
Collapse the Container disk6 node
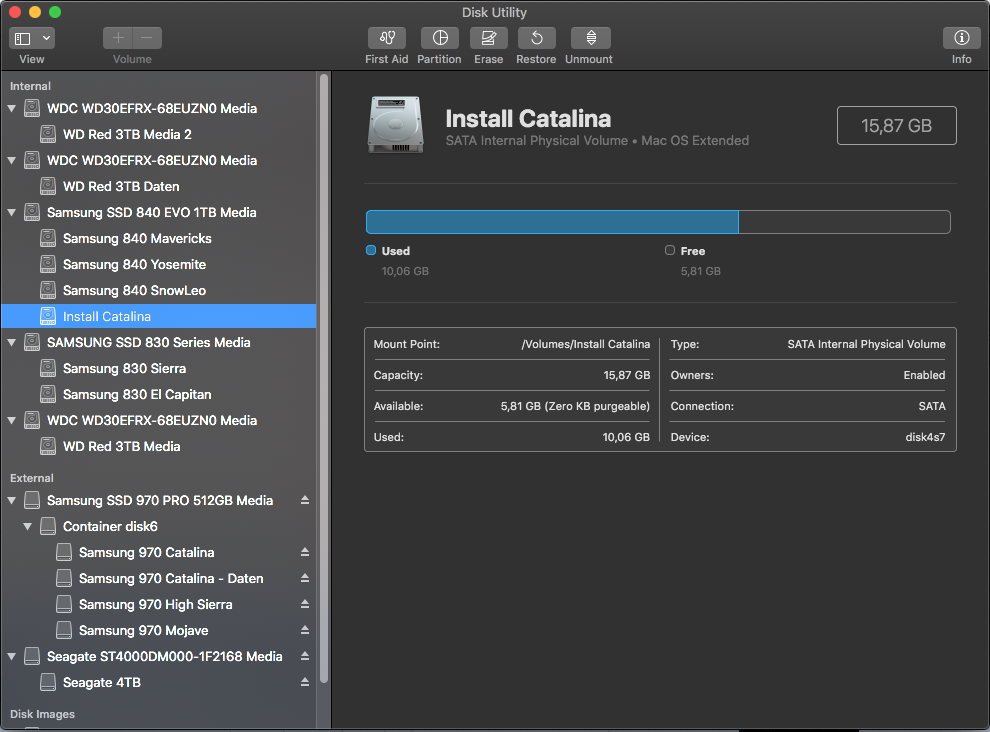tap(27, 526)
